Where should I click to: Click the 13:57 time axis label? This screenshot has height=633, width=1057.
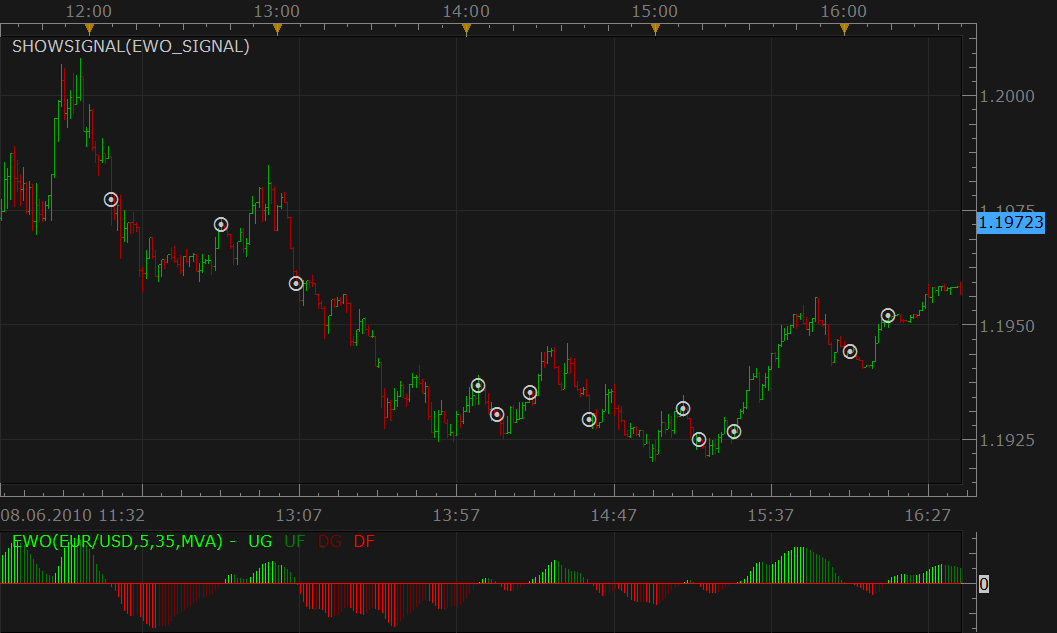pyautogui.click(x=456, y=516)
